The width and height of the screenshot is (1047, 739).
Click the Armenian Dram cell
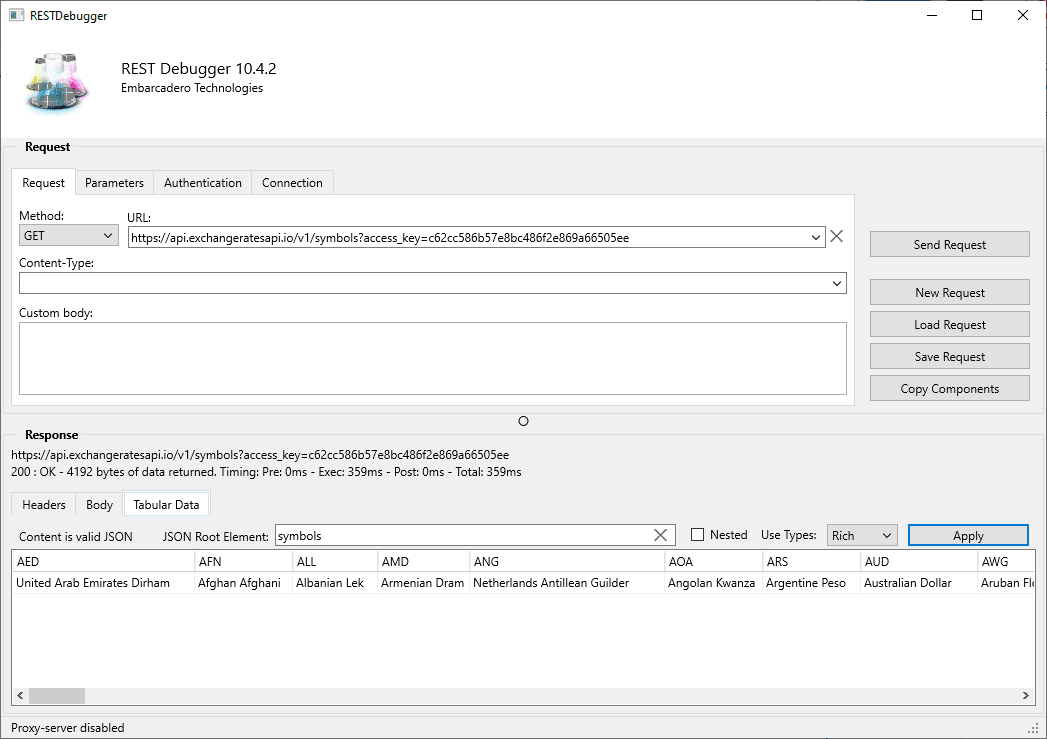point(423,583)
